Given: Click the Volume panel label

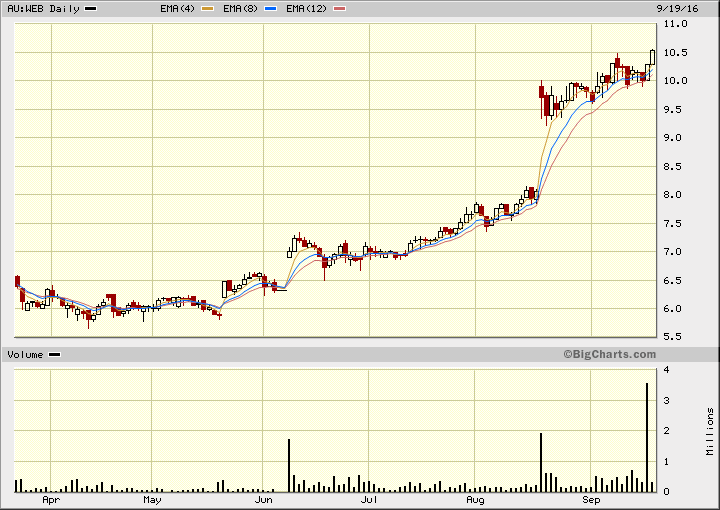Looking at the screenshot, I should (25, 355).
